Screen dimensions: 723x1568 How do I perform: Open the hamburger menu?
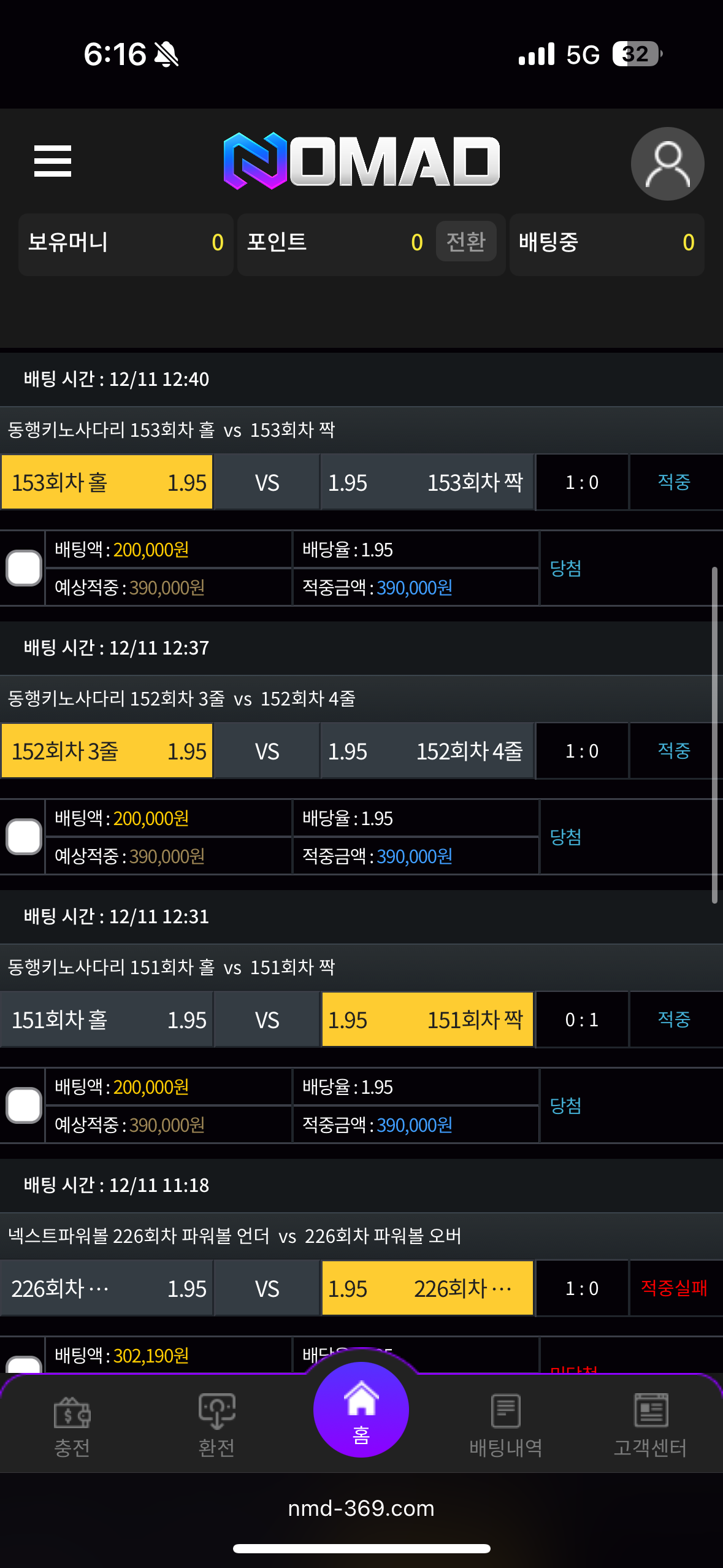click(x=53, y=161)
